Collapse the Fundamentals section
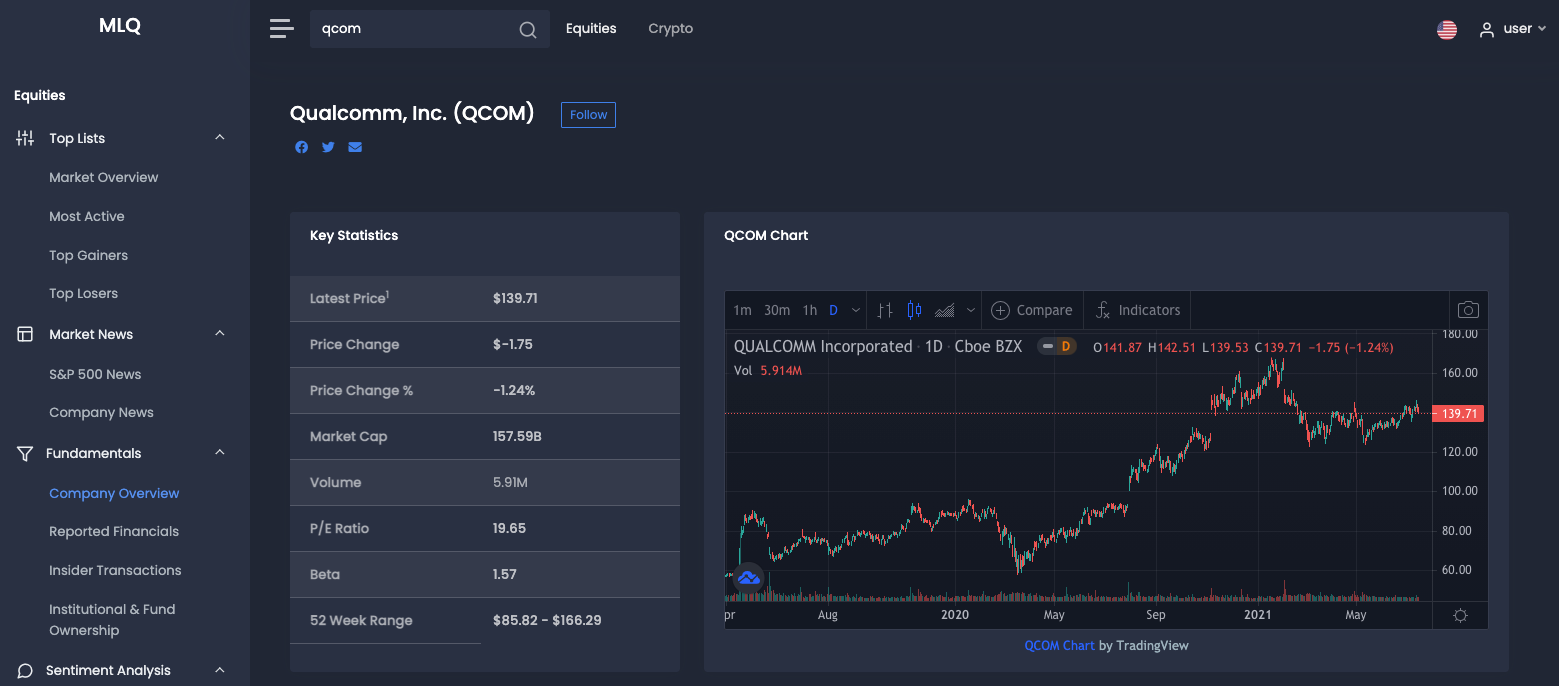The height and width of the screenshot is (686, 1559). click(x=220, y=453)
